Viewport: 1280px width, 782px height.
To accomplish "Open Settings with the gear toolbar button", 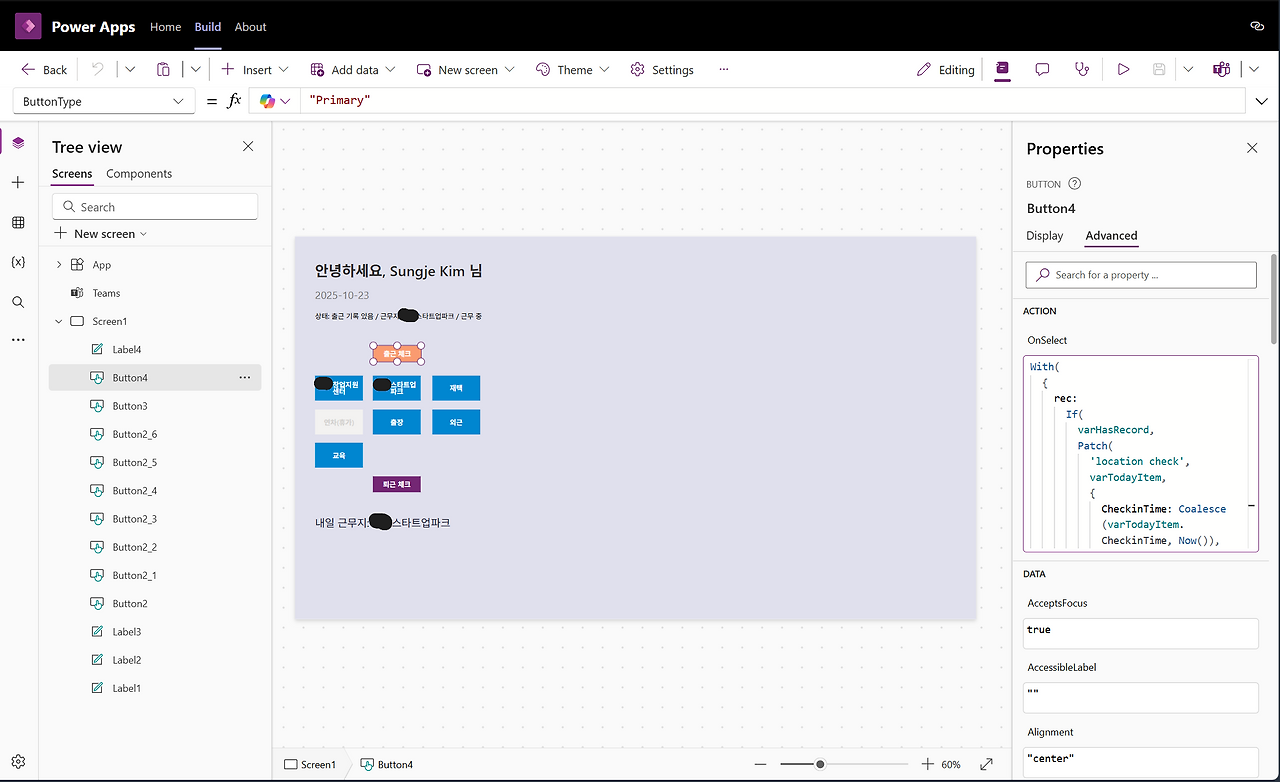I will click(x=662, y=69).
